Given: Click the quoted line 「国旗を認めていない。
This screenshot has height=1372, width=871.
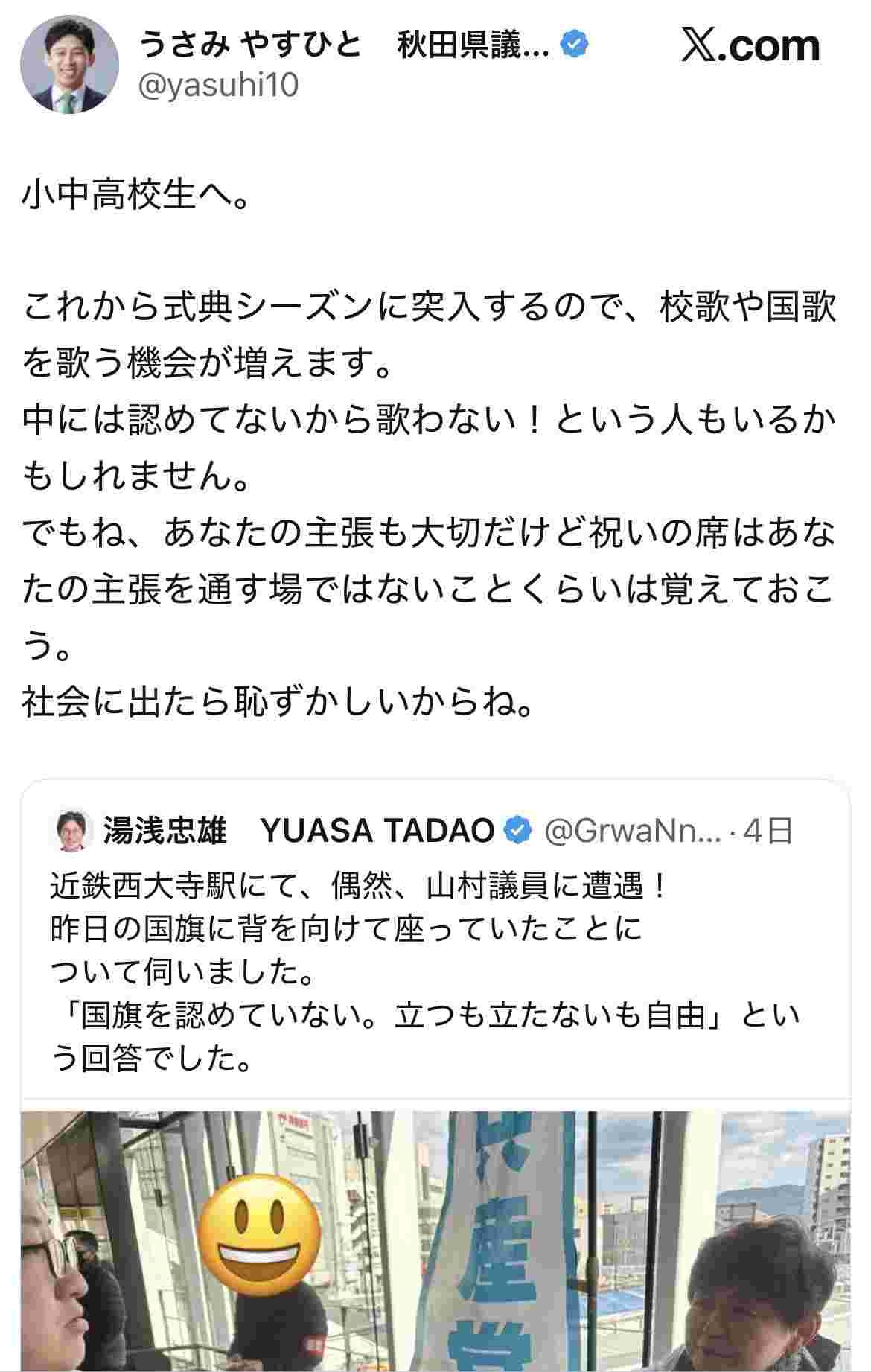Looking at the screenshot, I should pyautogui.click(x=424, y=1015).
